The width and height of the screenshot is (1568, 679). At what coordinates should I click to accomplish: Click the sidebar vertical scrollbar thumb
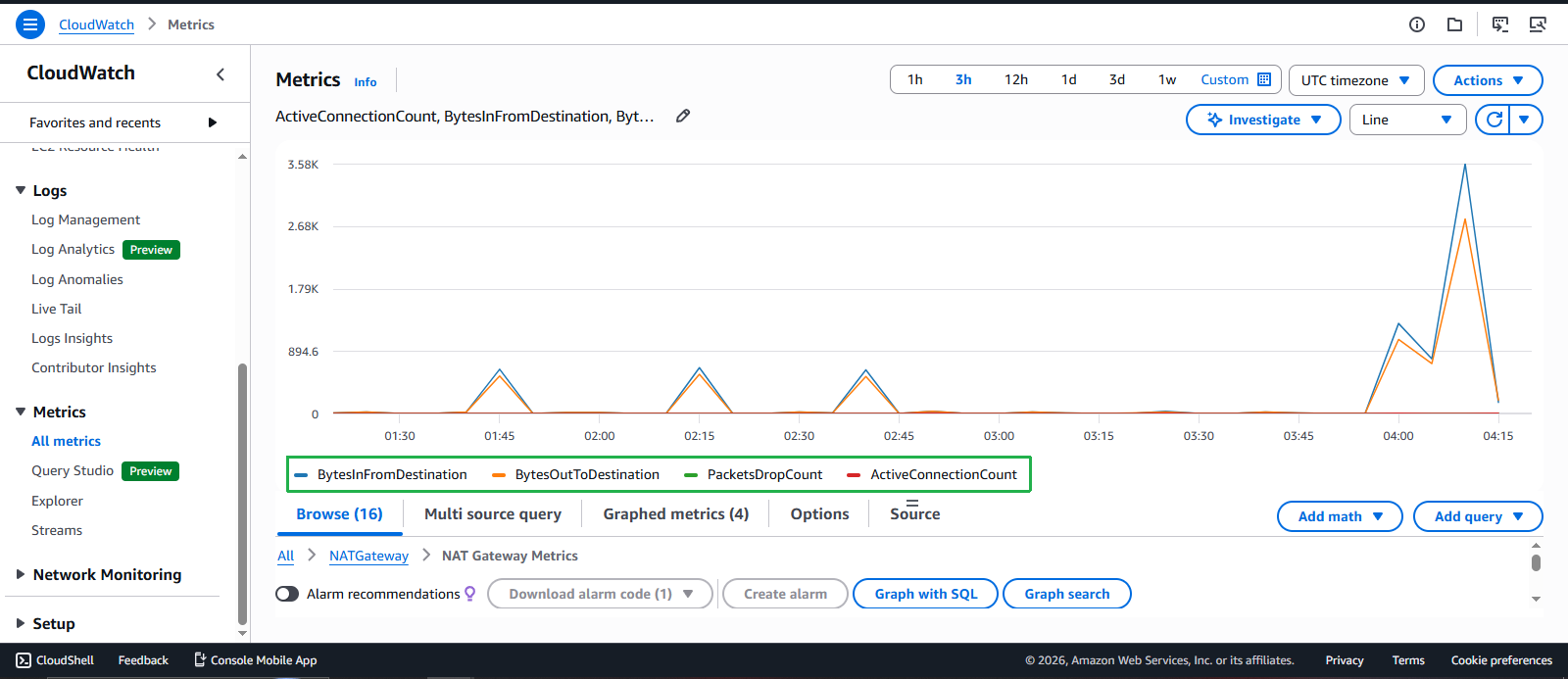point(242,495)
